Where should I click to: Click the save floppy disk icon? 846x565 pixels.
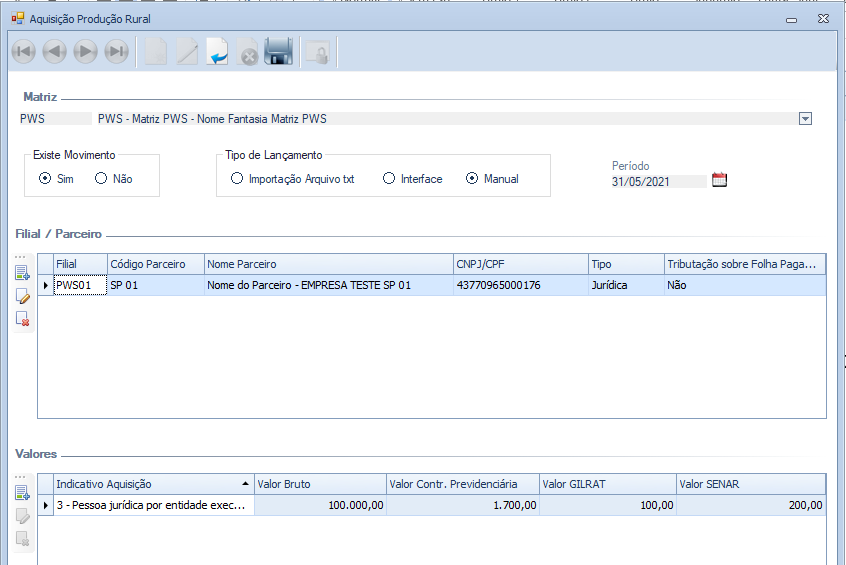[278, 52]
